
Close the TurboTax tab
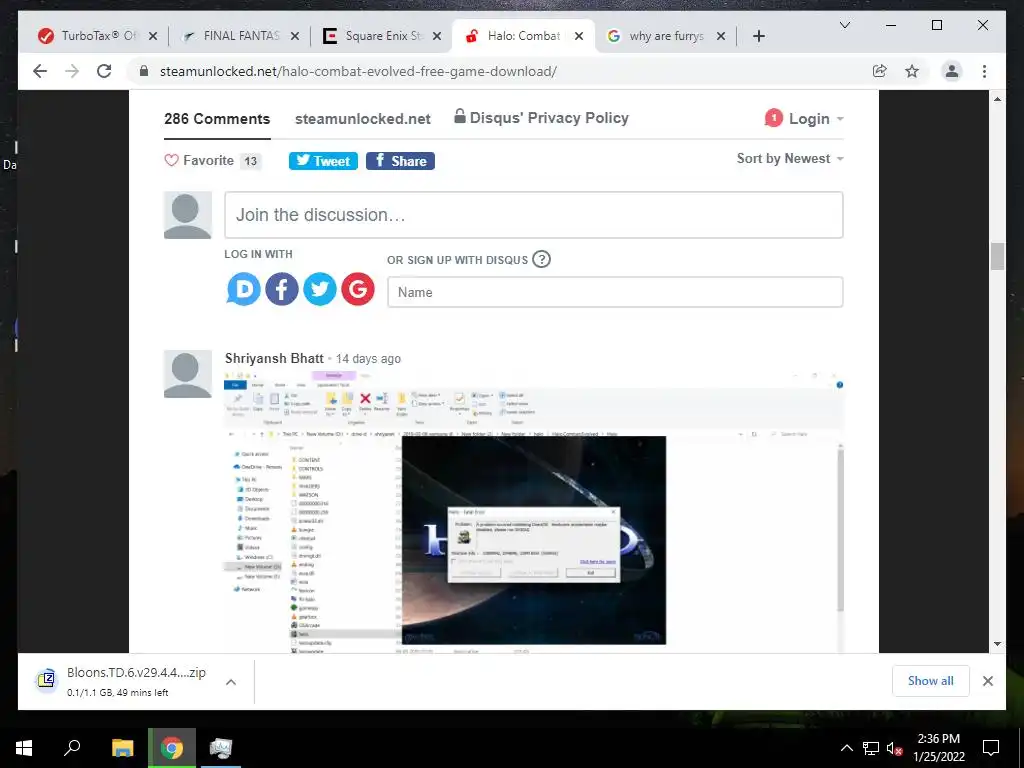153,36
